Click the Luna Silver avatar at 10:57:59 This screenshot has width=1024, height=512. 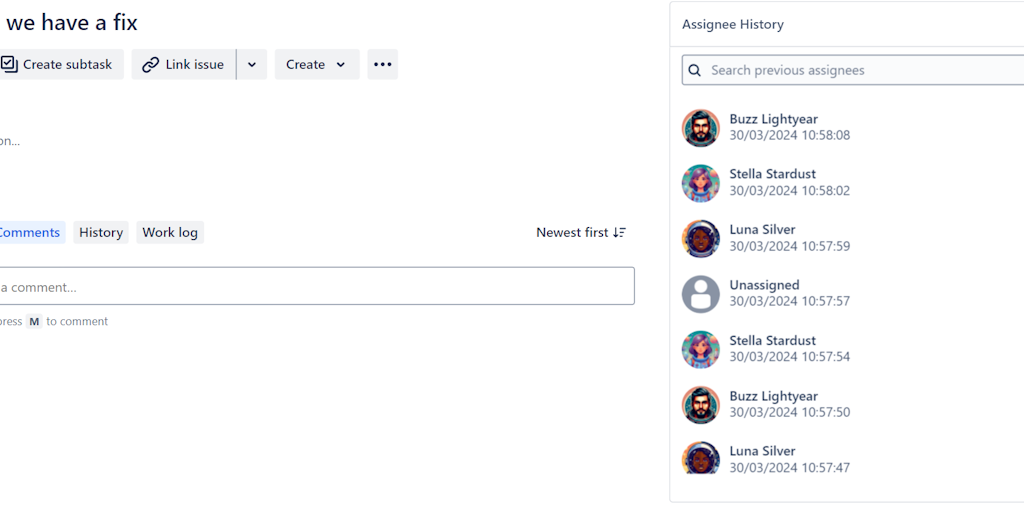click(701, 238)
